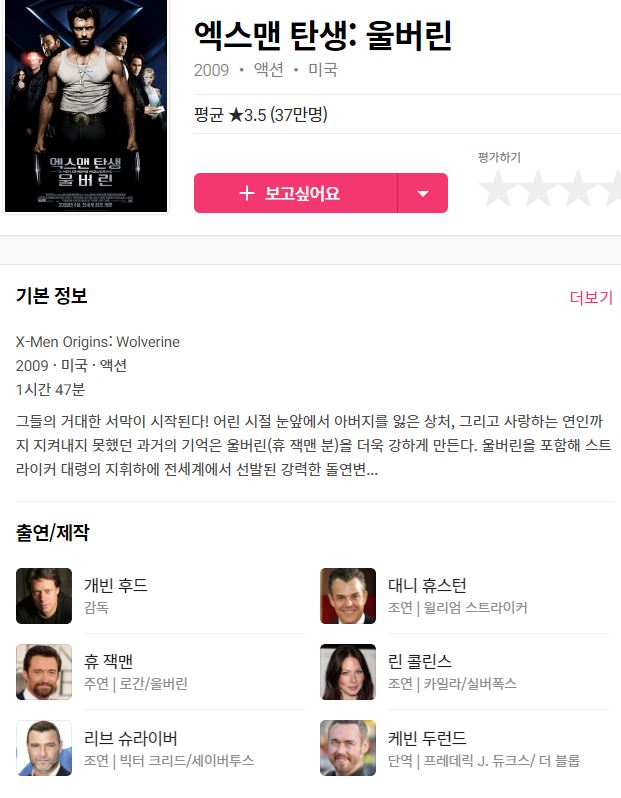Select the second rating star

537,188
